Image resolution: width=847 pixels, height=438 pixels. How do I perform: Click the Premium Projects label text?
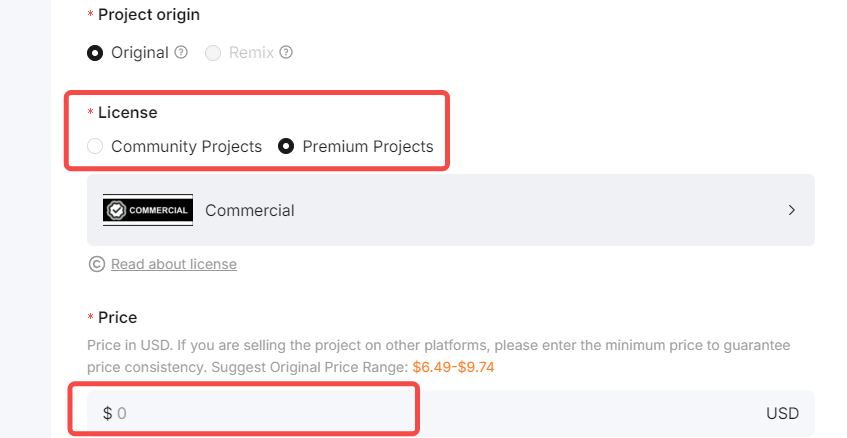368,146
